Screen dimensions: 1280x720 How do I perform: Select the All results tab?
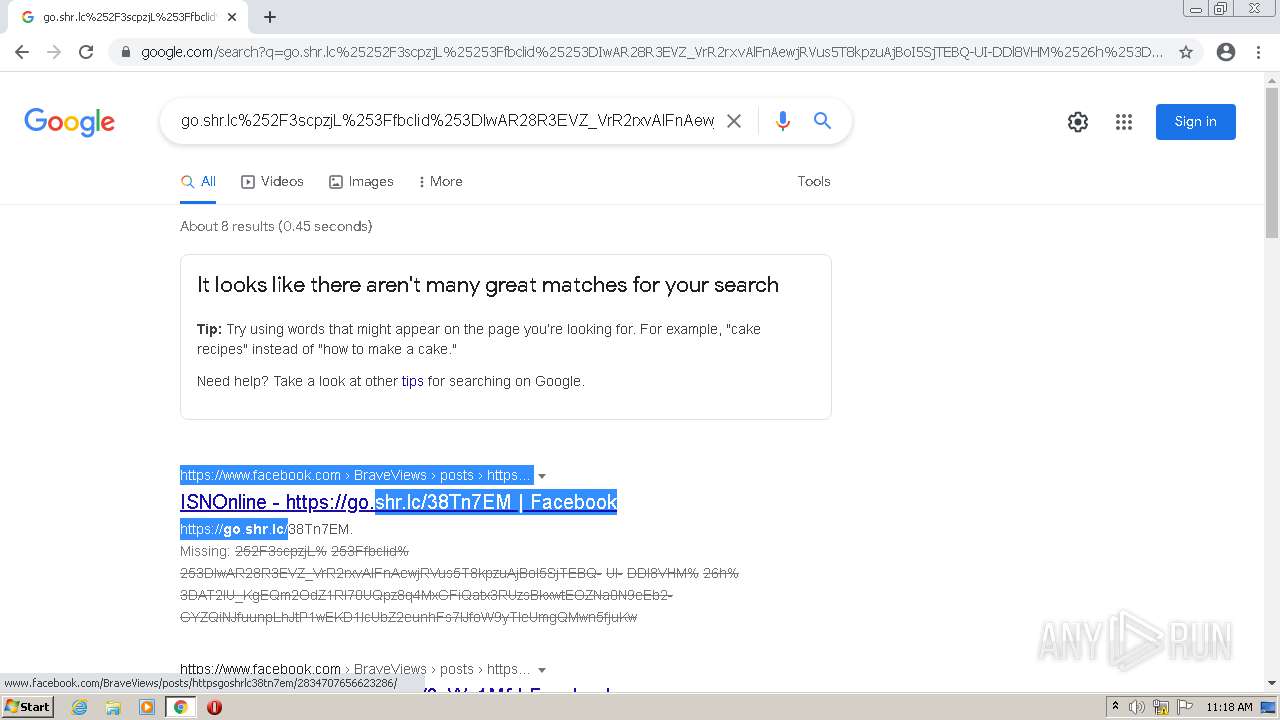[x=198, y=182]
